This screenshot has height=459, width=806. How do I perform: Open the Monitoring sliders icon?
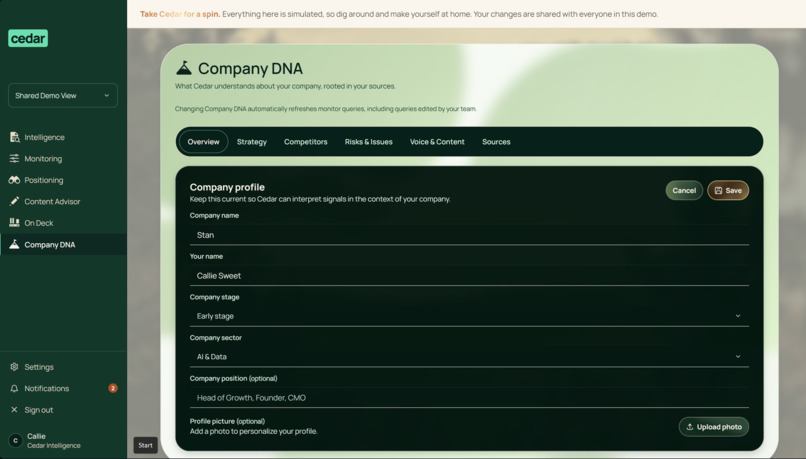point(14,158)
